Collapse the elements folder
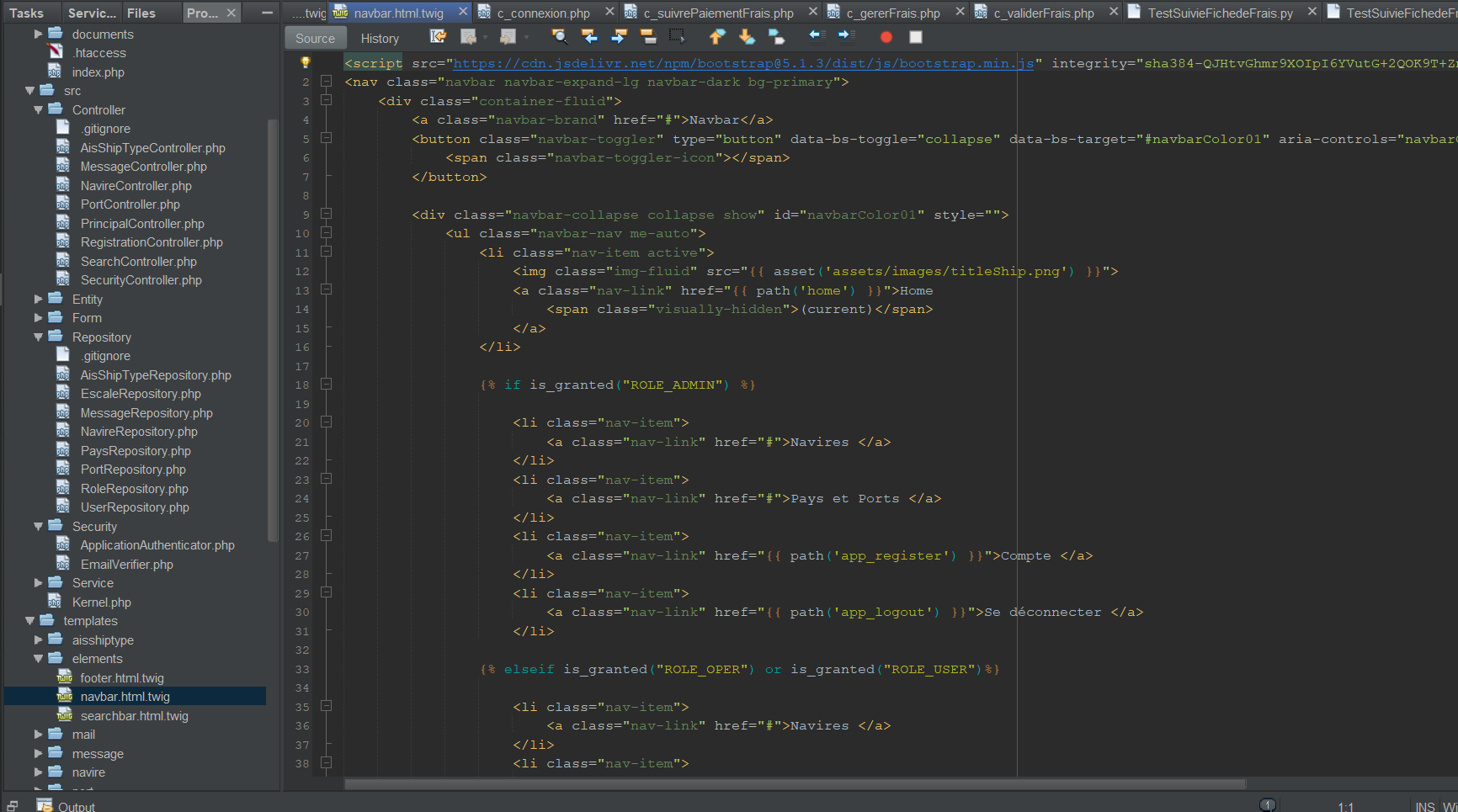The image size is (1458, 812). [x=38, y=659]
